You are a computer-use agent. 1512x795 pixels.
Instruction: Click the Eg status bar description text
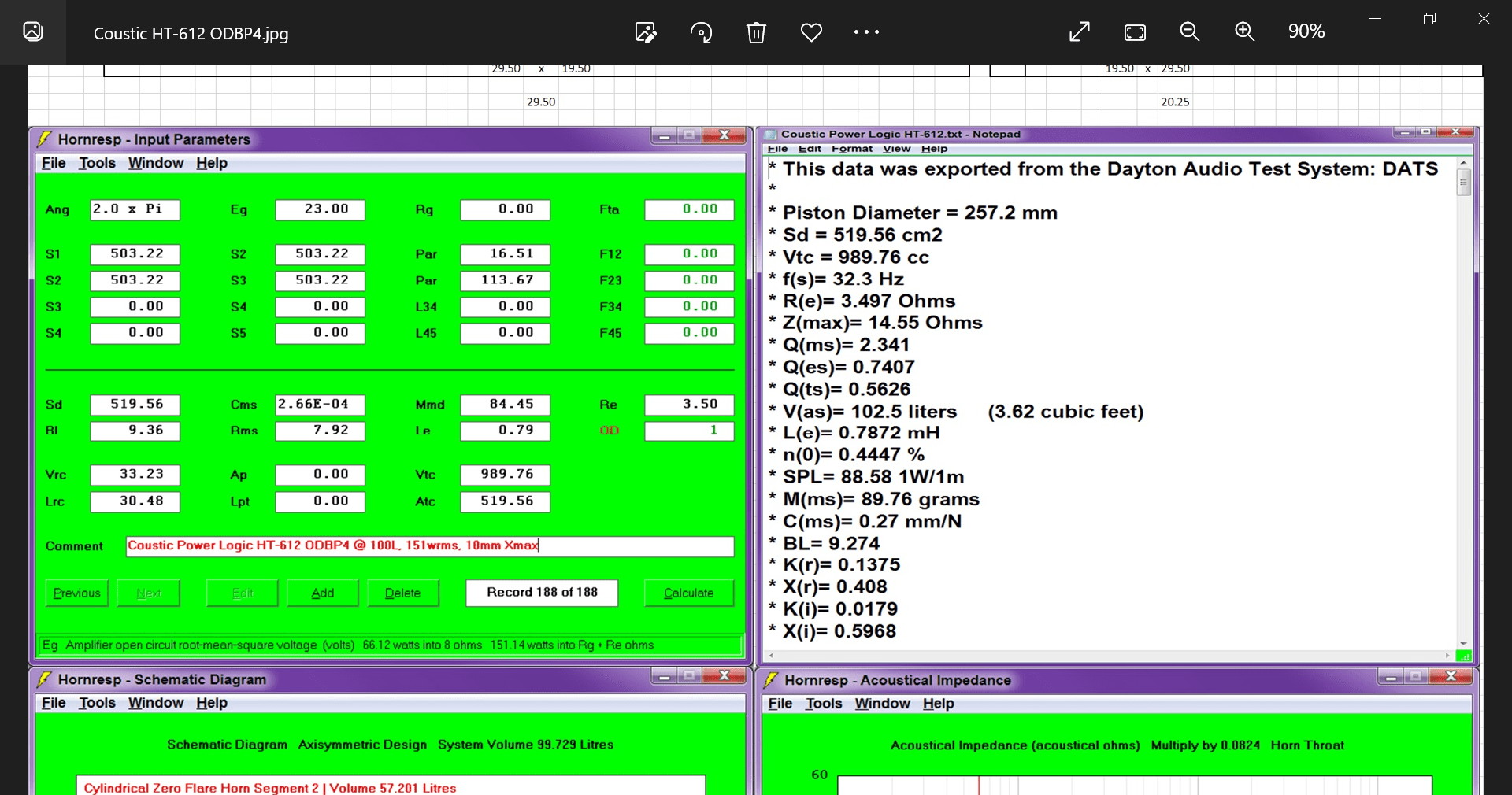348,645
